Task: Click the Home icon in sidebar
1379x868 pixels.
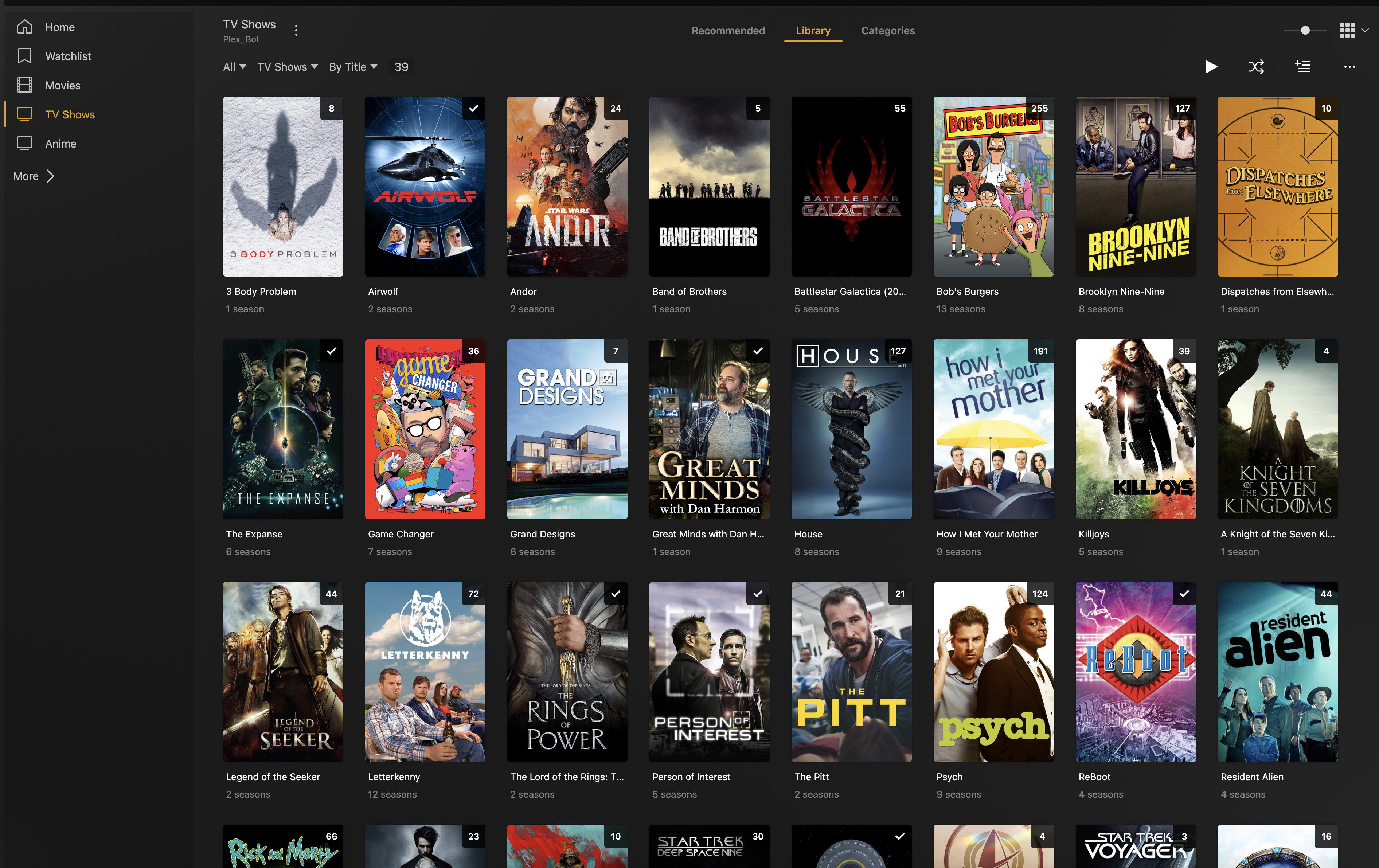Action: tap(25, 27)
